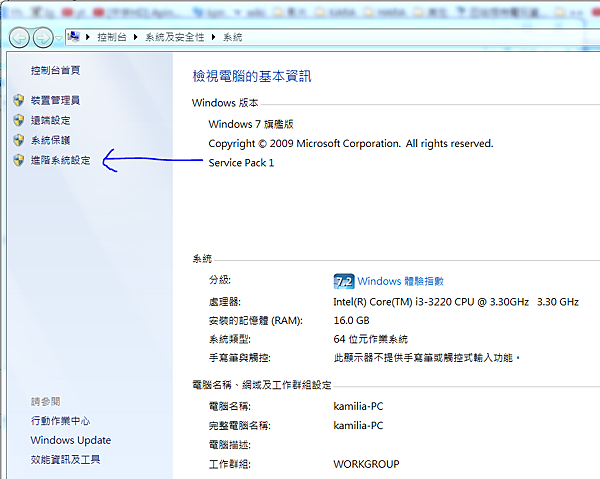Open 進階系統設定 link
The image size is (600, 479).
(x=60, y=160)
